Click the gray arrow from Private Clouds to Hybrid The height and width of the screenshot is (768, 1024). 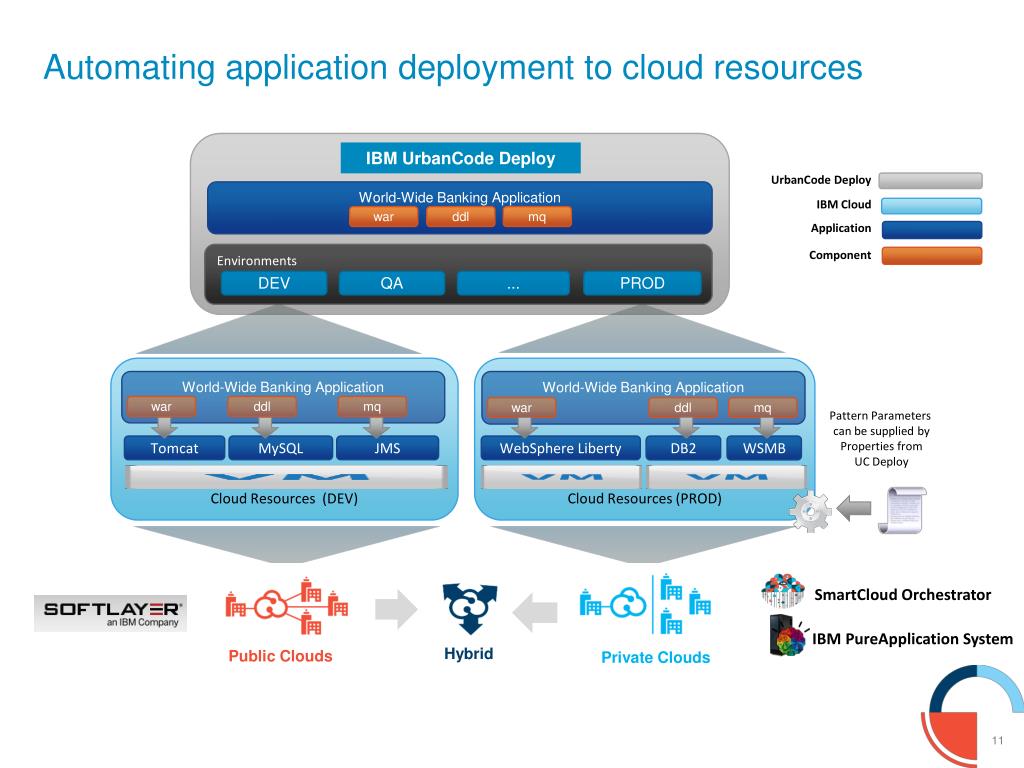pos(535,612)
